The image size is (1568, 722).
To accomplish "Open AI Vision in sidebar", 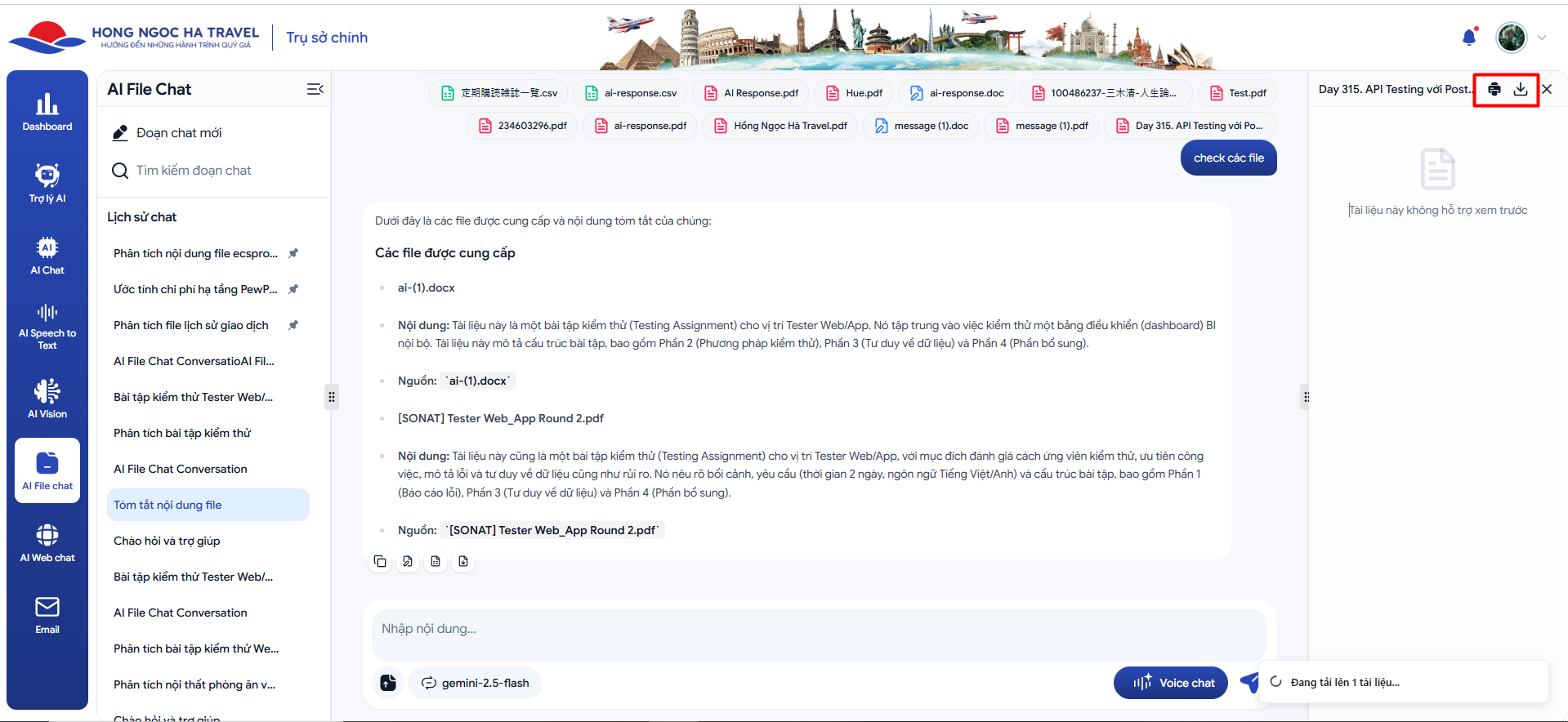I will coord(47,399).
